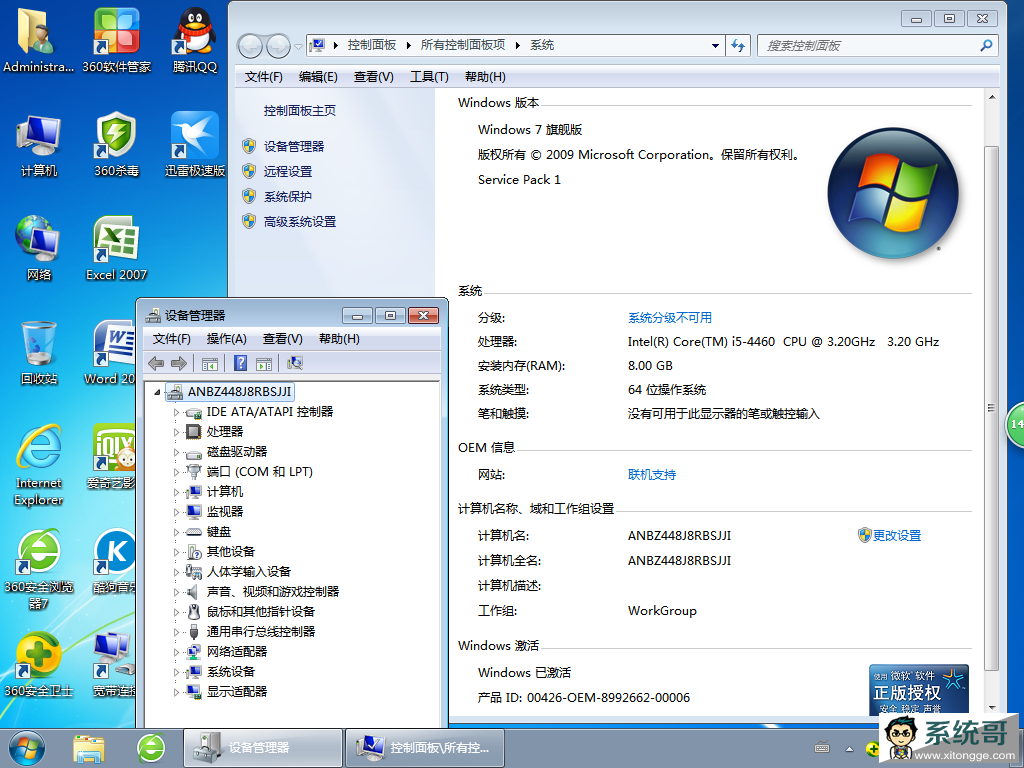Open 编辑(E) menu in control panel
The width and height of the screenshot is (1024, 768).
point(318,77)
